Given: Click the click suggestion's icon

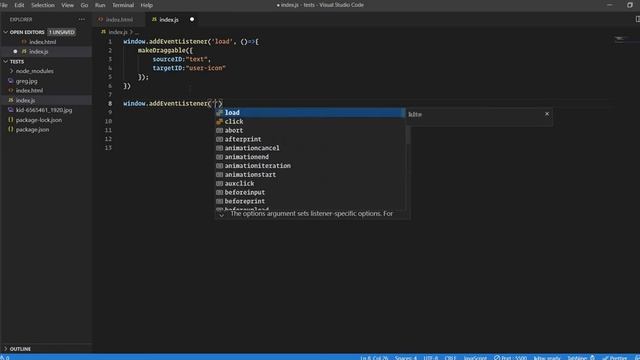Looking at the screenshot, I should coord(220,122).
